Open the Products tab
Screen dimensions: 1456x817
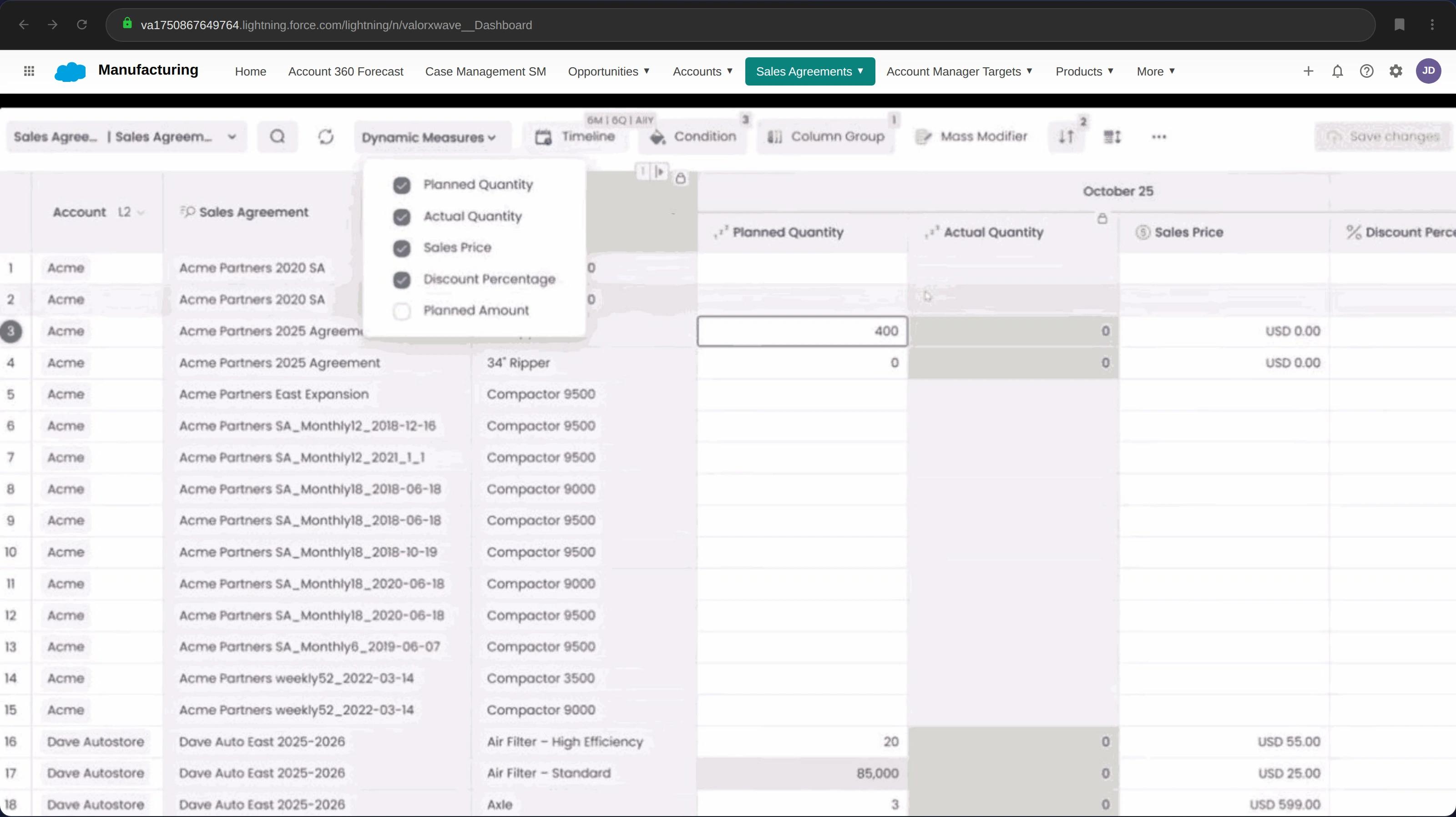point(1078,71)
